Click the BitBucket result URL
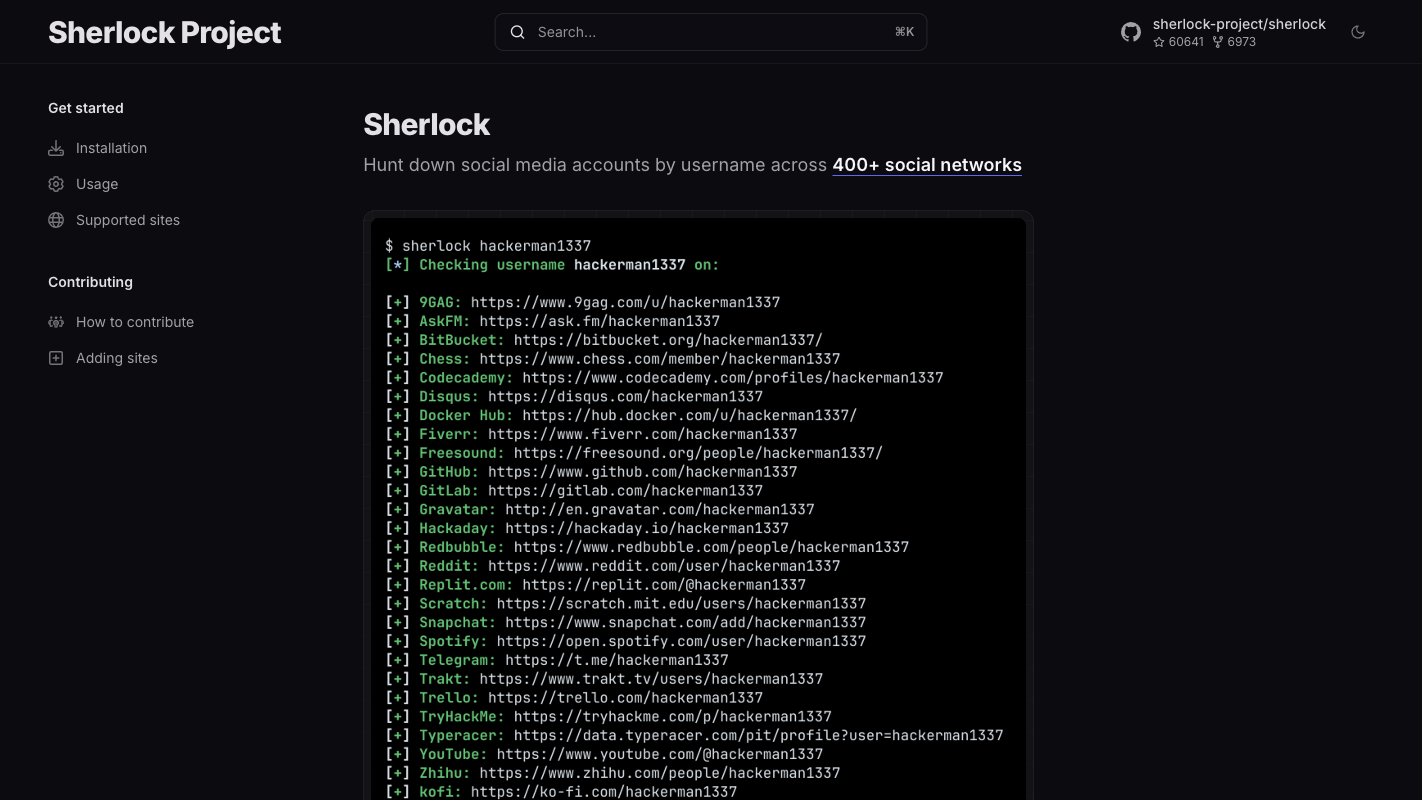Image resolution: width=1422 pixels, height=800 pixels. click(668, 340)
